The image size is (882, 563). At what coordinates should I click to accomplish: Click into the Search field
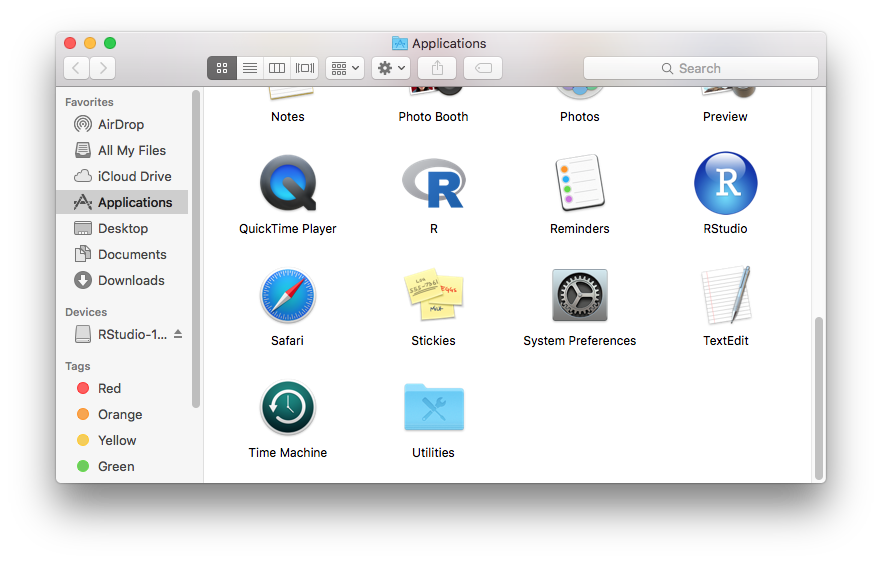[x=700, y=68]
